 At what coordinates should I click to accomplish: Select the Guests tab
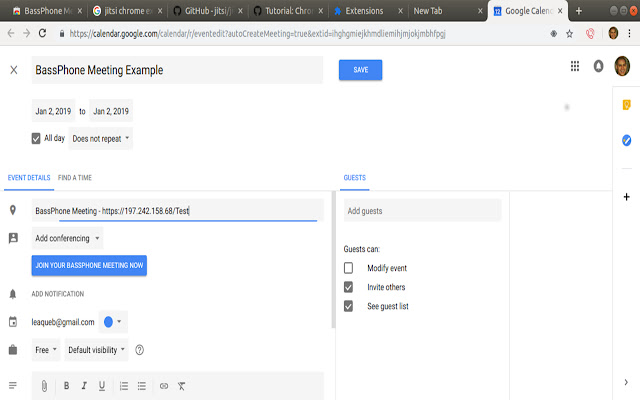coord(355,178)
